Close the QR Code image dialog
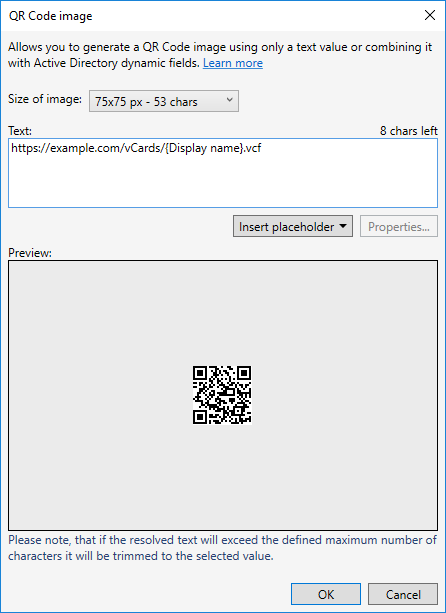The image size is (446, 613). (430, 16)
